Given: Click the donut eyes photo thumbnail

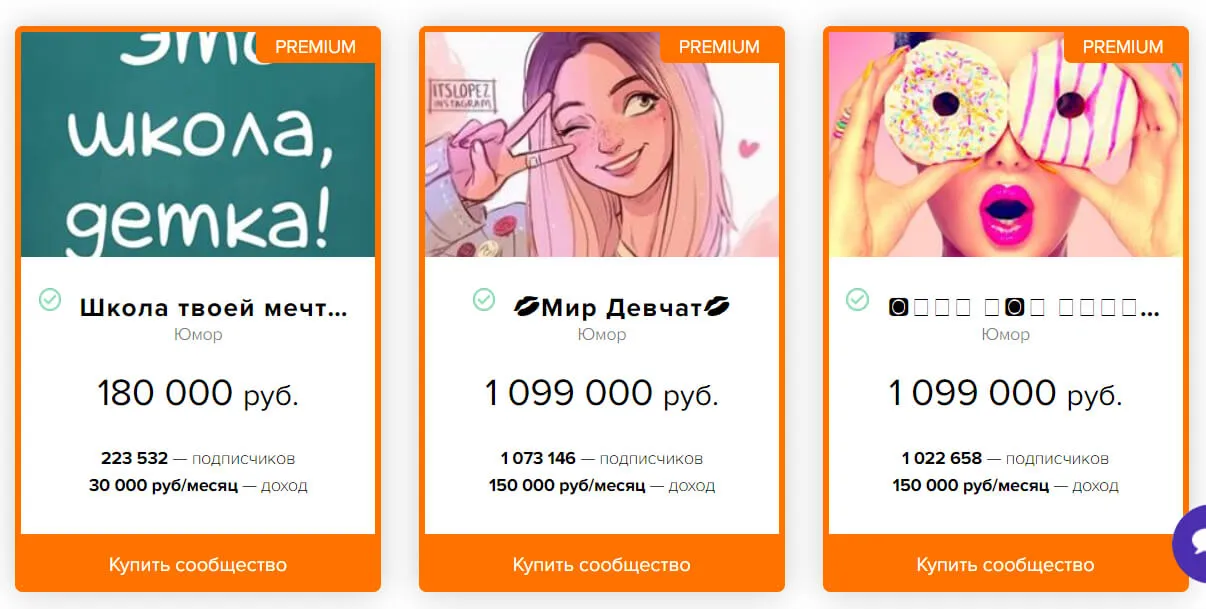Looking at the screenshot, I should click(1006, 144).
